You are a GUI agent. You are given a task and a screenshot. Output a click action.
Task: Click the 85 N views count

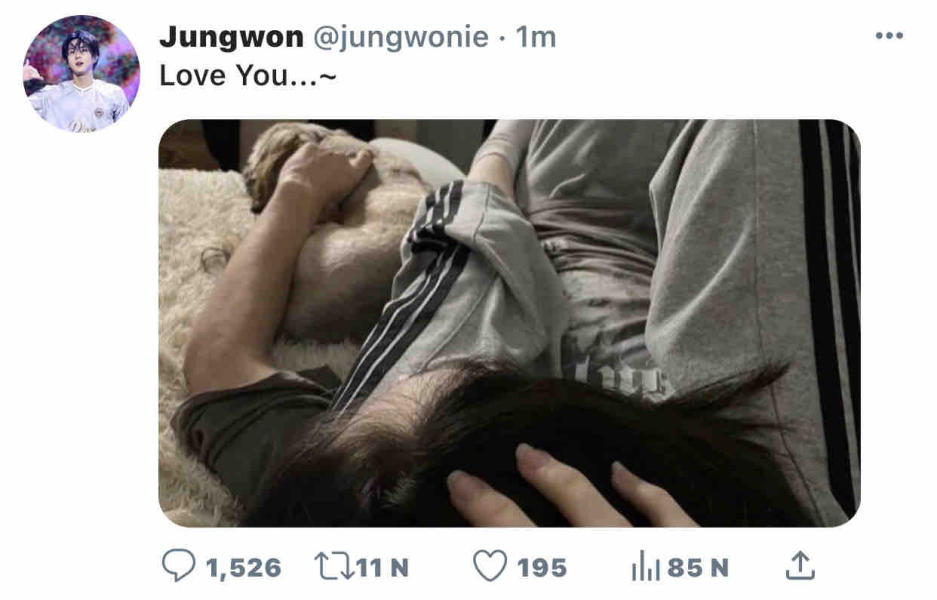click(698, 567)
